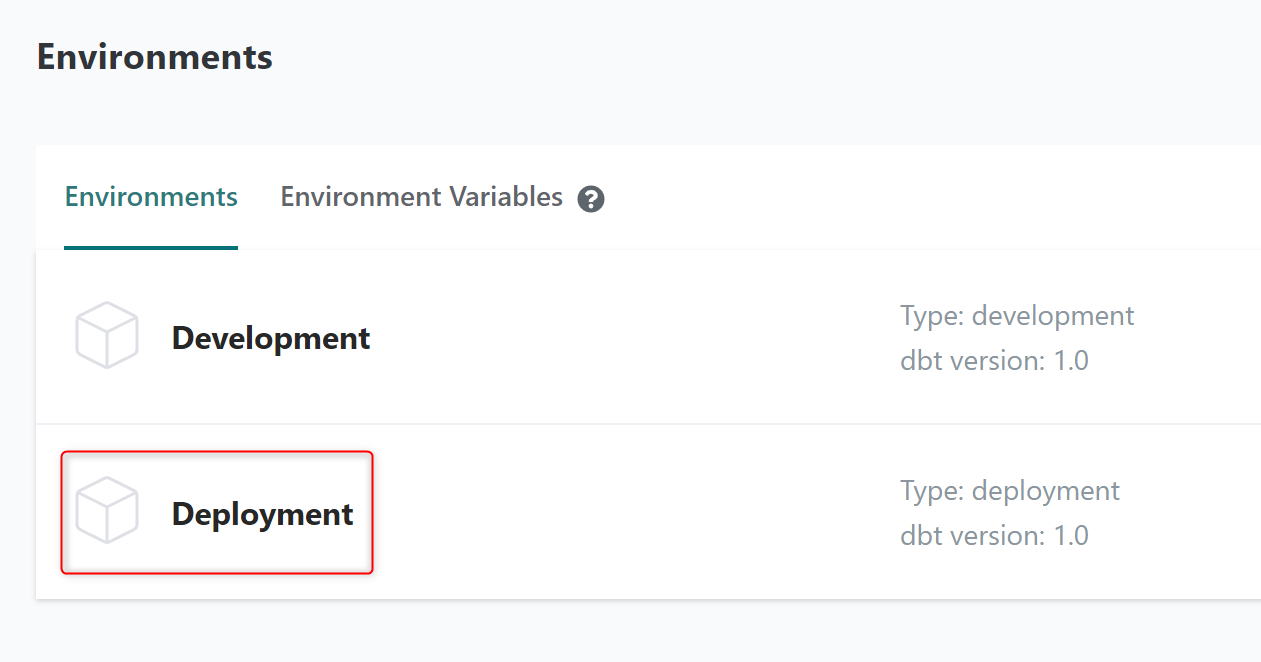This screenshot has height=662, width=1261.
Task: Select the highlighted Deployment list row
Action: click(x=600, y=513)
